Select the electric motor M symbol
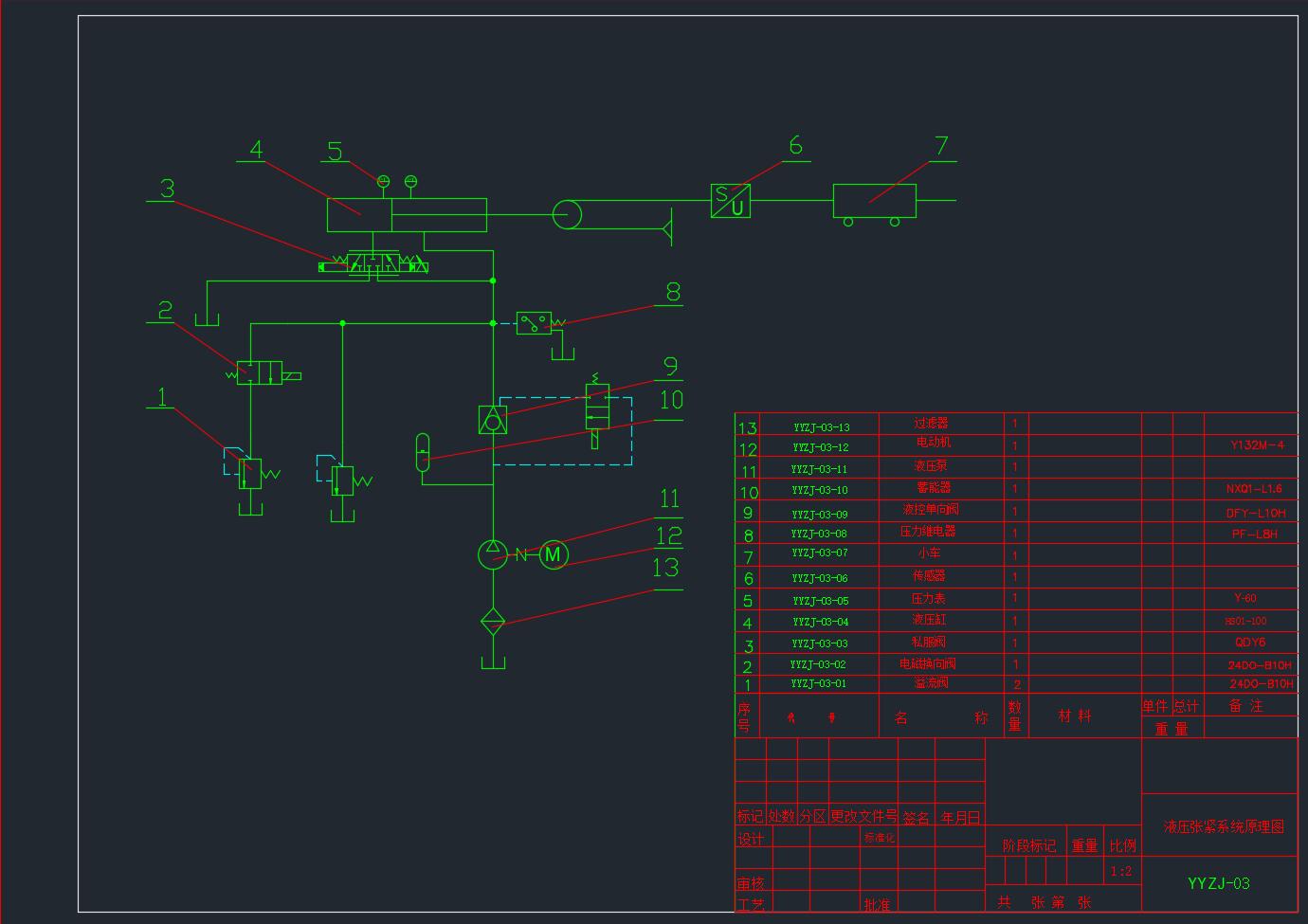The height and width of the screenshot is (924, 1308). pyautogui.click(x=554, y=555)
